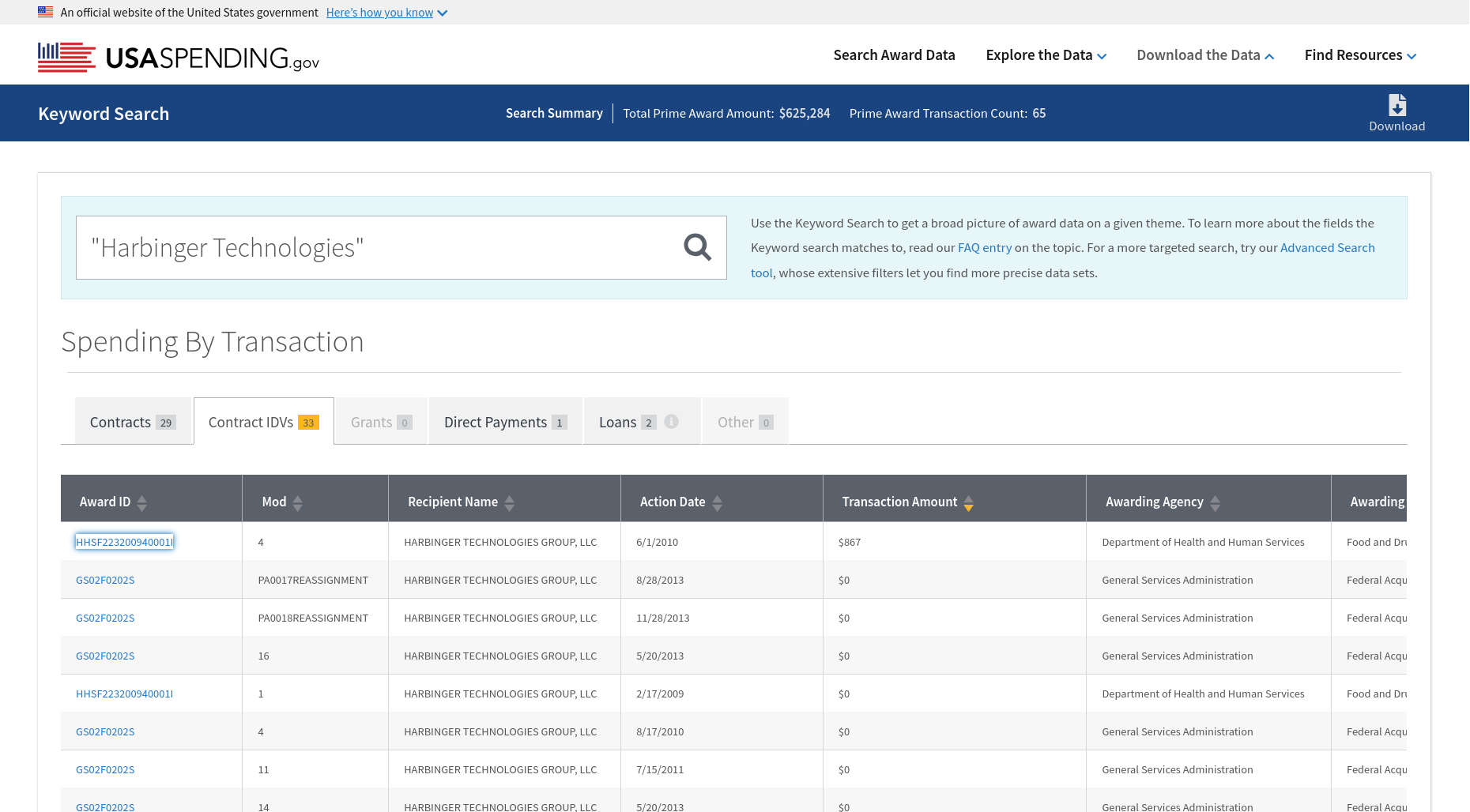
Task: Click the Keyword Search page title
Action: (x=104, y=114)
